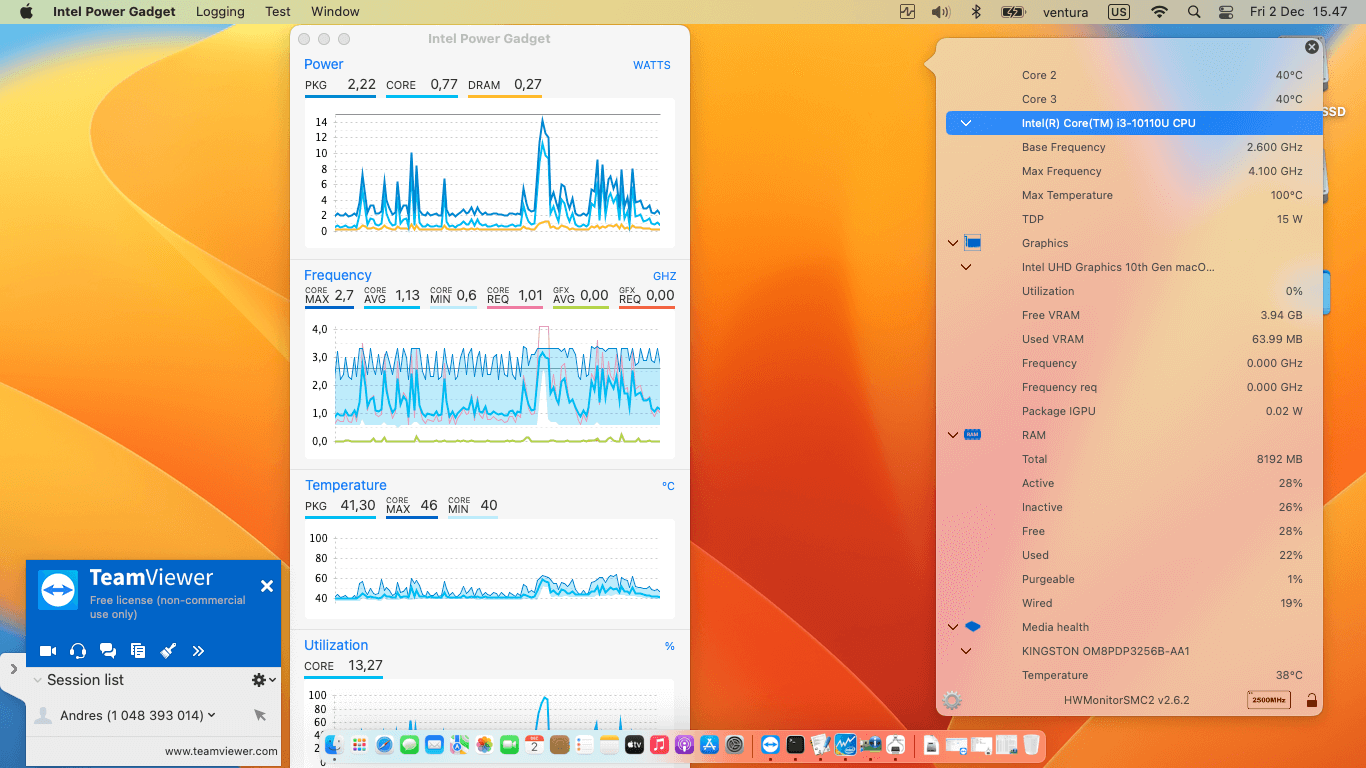Collapse the RAM section chevron
Screen dimensions: 1366x768
(953, 435)
